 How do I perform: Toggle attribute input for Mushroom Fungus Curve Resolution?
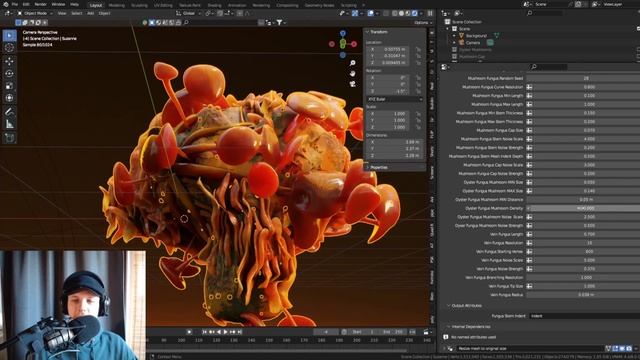coord(529,87)
